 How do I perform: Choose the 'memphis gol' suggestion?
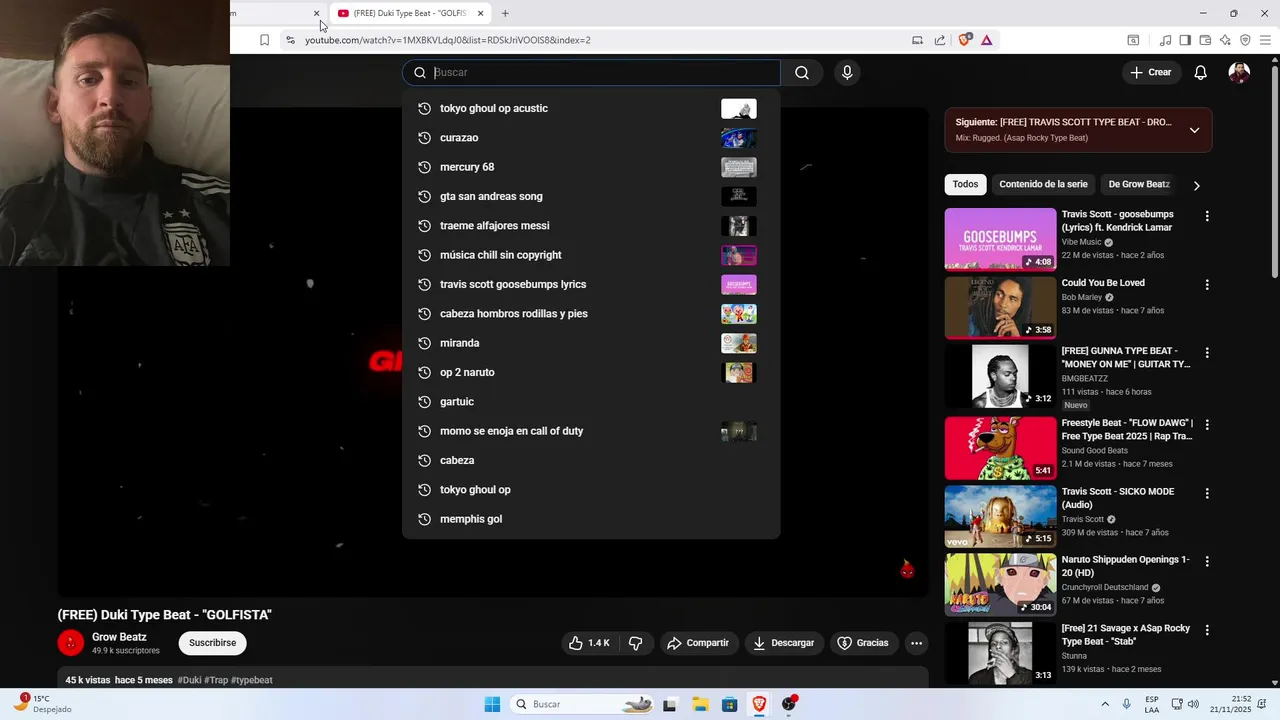click(590, 519)
